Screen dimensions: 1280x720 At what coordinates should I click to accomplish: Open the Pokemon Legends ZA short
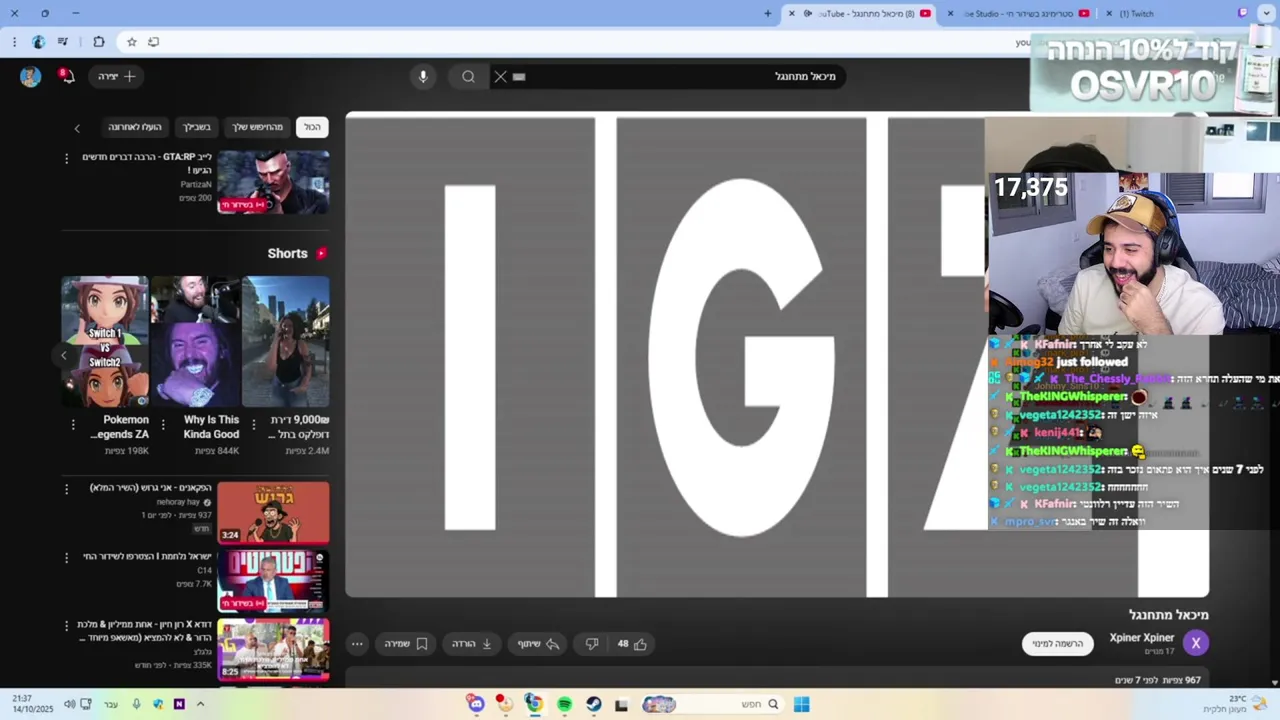coord(105,341)
